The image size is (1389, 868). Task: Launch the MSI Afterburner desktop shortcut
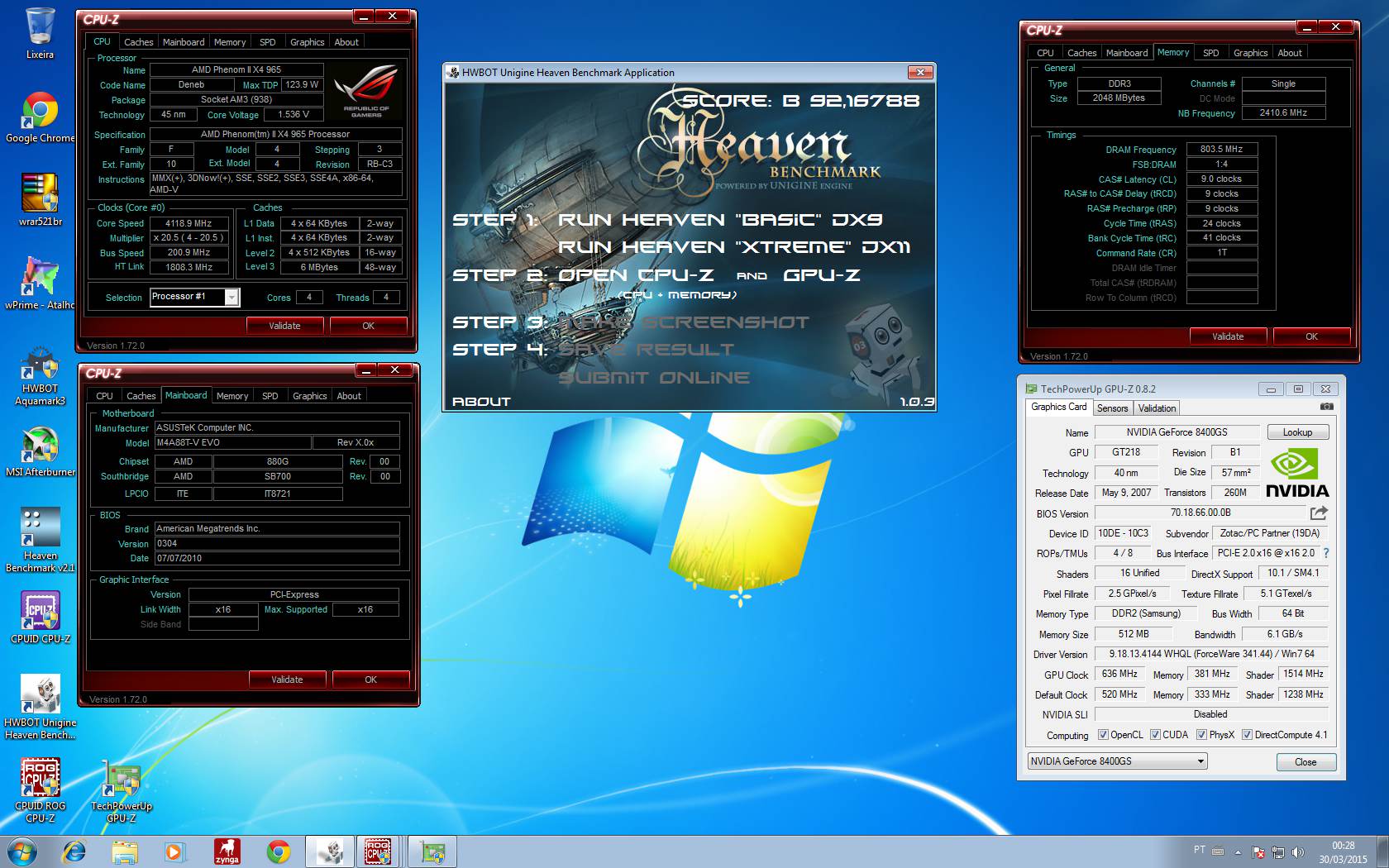40,451
